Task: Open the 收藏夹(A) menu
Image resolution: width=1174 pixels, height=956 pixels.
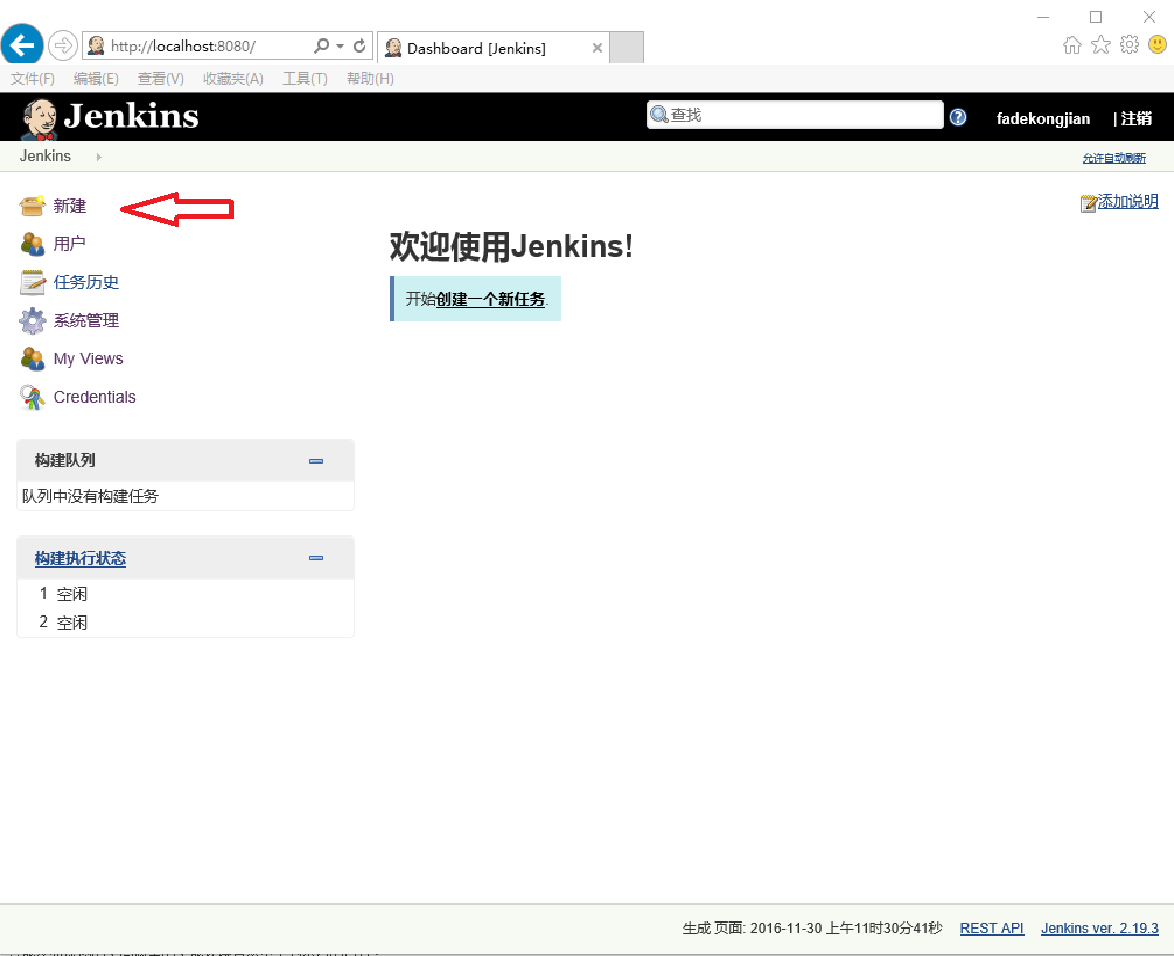Action: 233,79
